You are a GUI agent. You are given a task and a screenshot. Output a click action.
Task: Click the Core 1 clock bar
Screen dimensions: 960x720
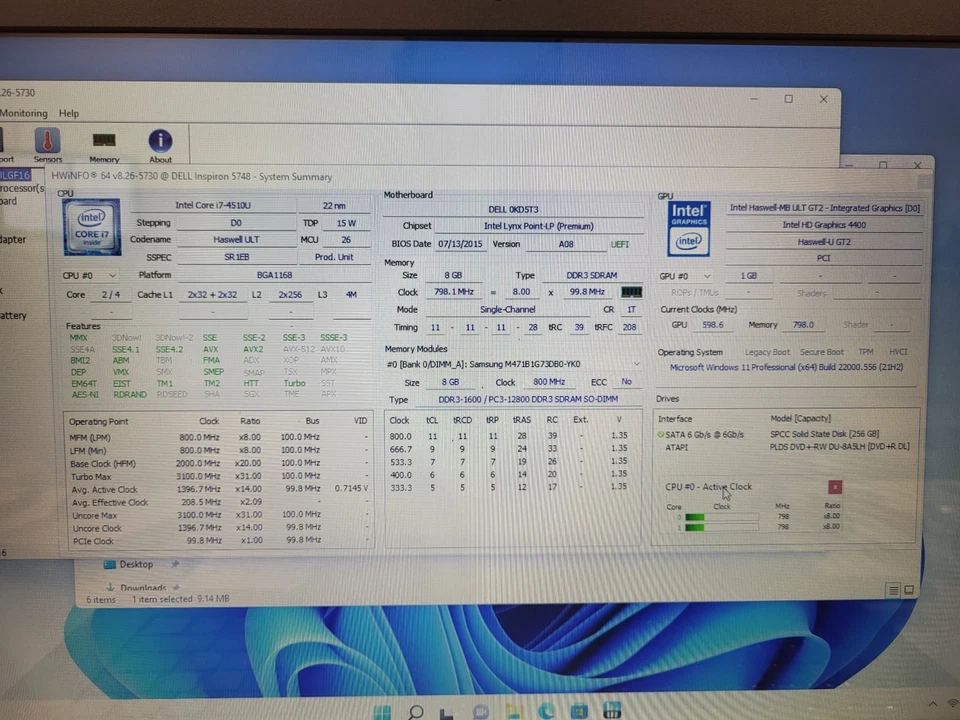[x=722, y=527]
